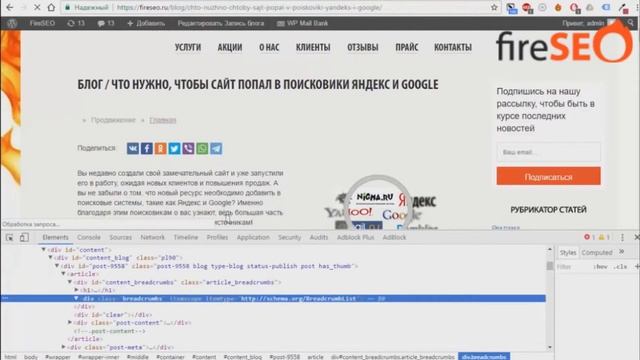The width and height of the screenshot is (640, 360).
Task: Switch to the Network DevTools tab
Action: (152, 237)
